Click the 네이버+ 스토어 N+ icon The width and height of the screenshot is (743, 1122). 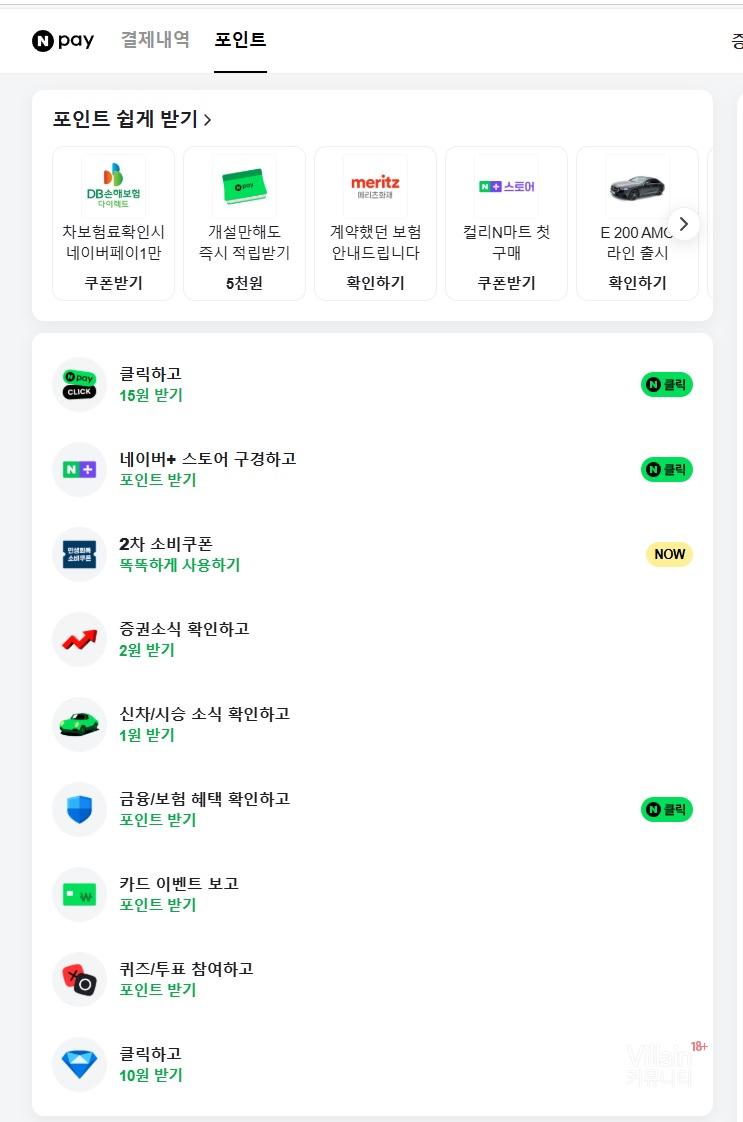[x=79, y=469]
